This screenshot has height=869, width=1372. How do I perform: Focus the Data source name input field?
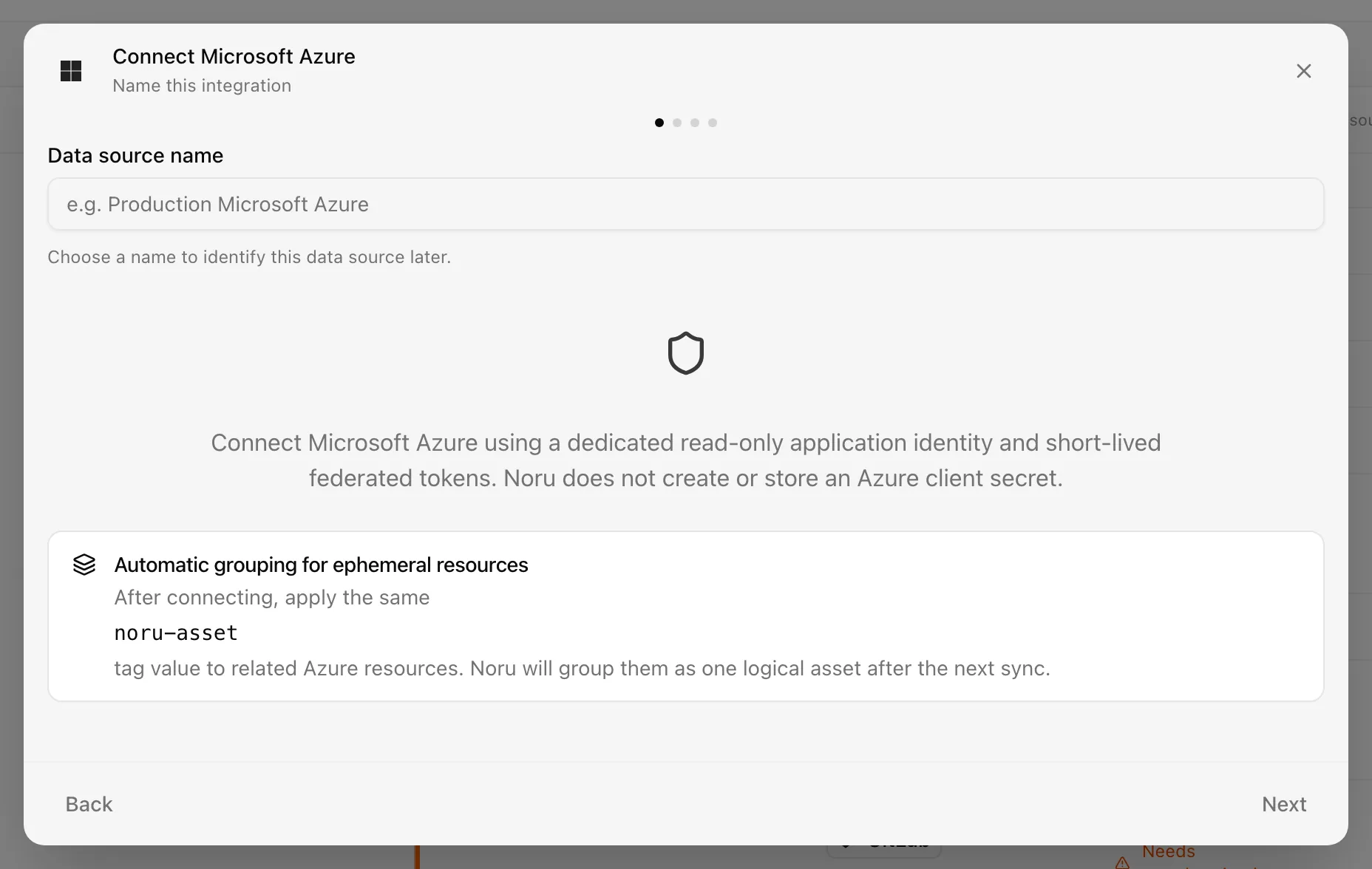tap(686, 204)
